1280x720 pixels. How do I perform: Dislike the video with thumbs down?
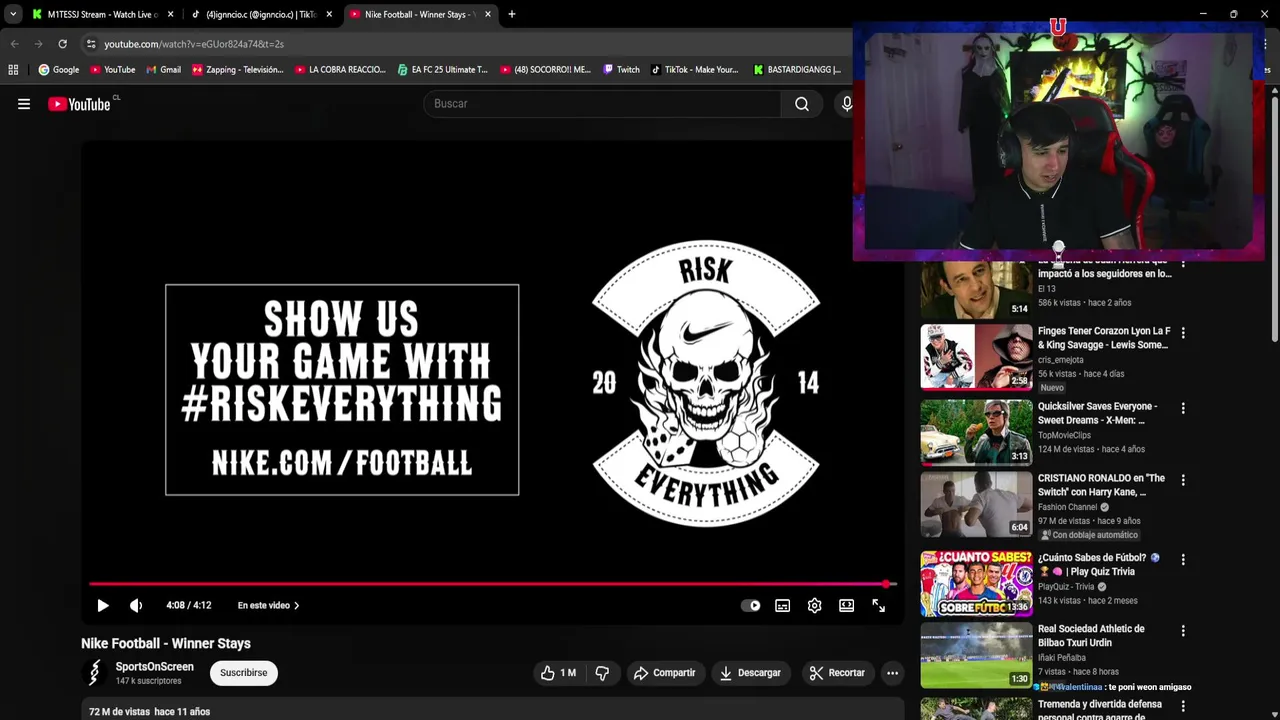coord(602,673)
